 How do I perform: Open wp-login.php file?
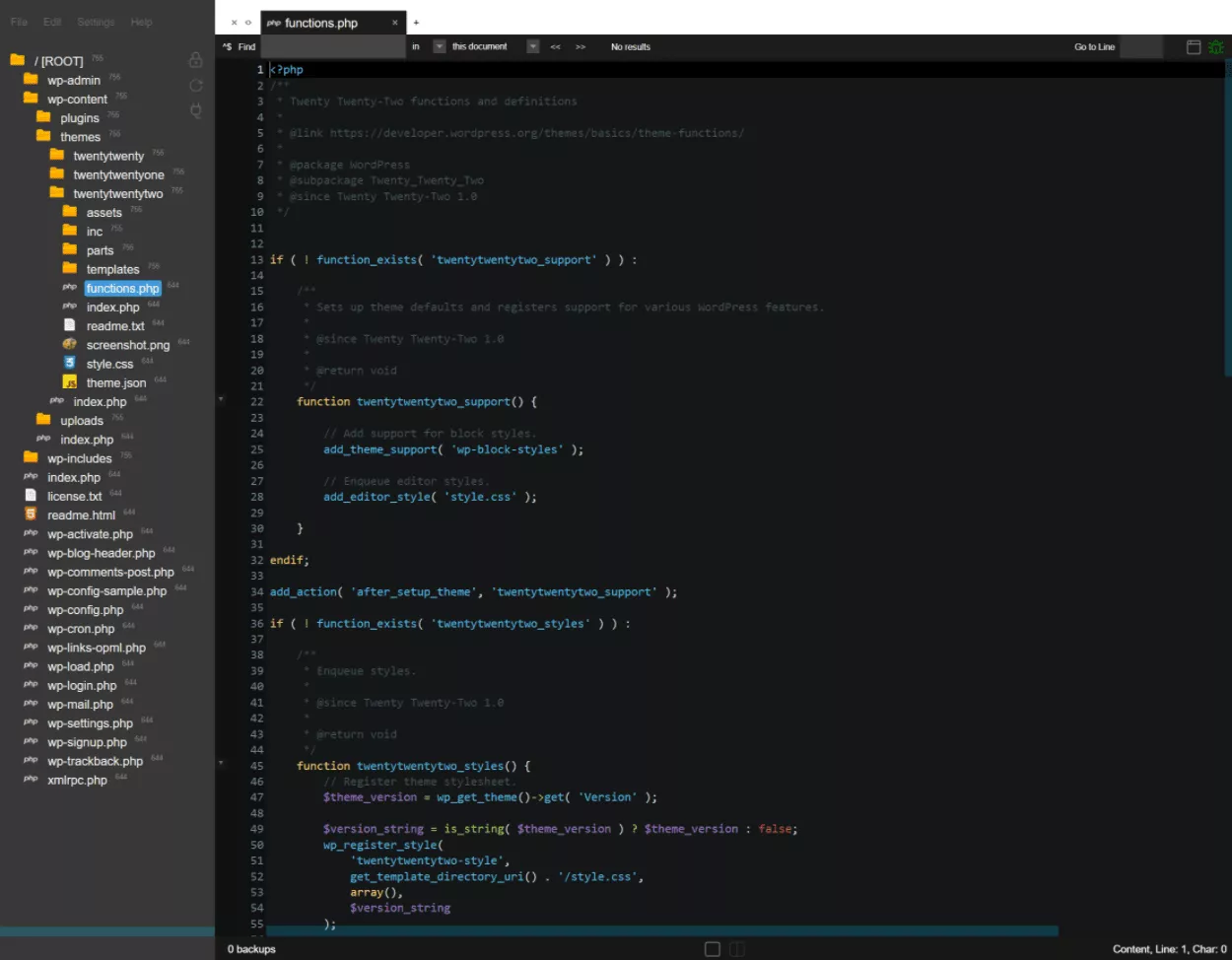(82, 686)
